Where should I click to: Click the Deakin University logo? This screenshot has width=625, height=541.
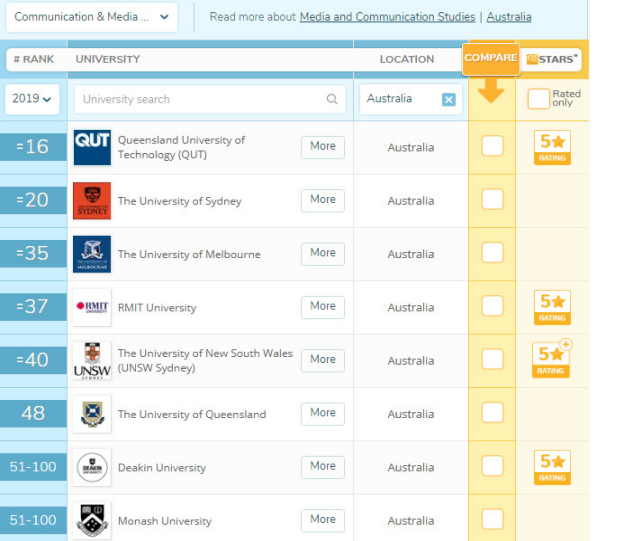tap(92, 467)
